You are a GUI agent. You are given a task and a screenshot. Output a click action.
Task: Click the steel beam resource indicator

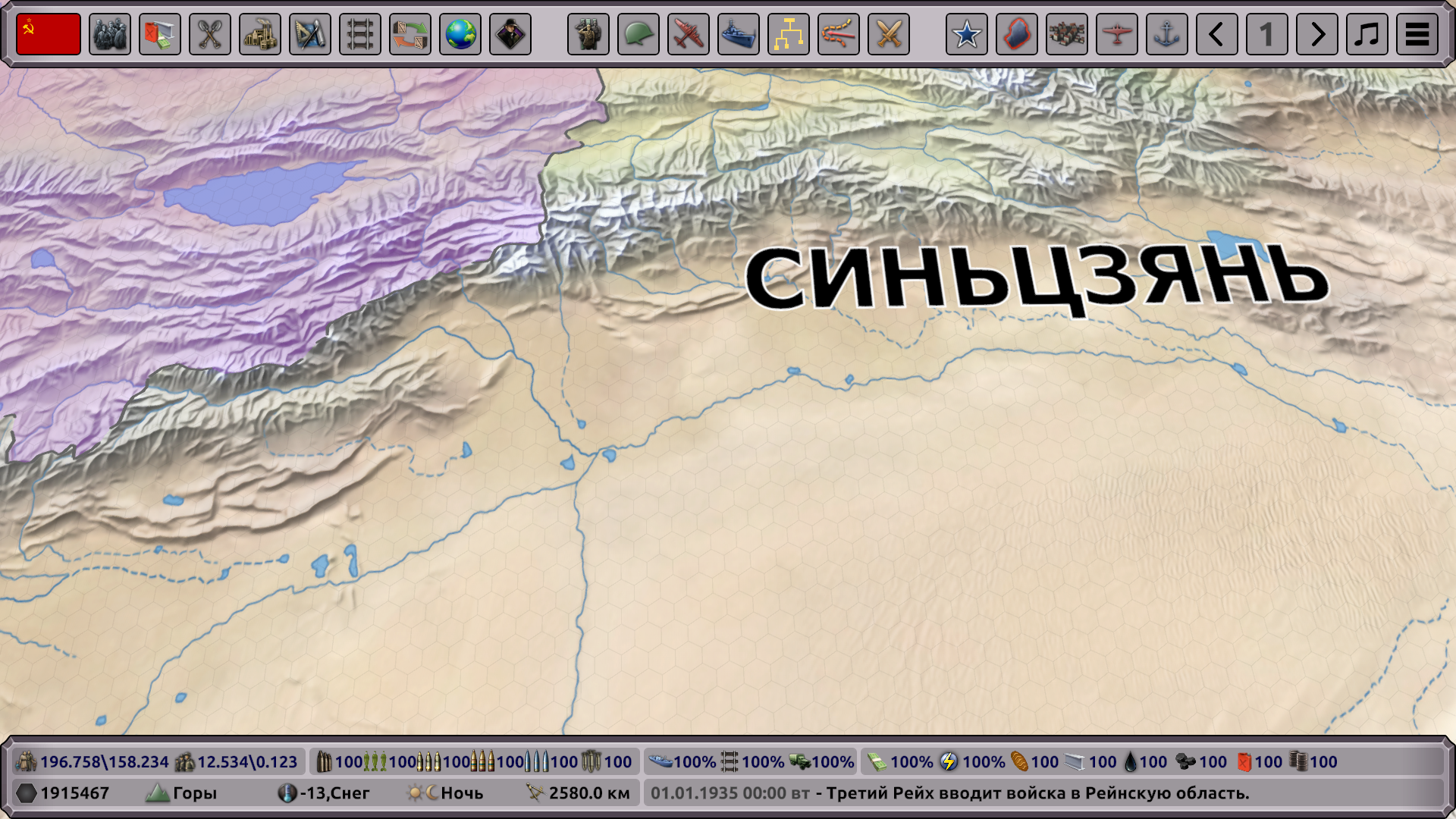[x=1090, y=761]
